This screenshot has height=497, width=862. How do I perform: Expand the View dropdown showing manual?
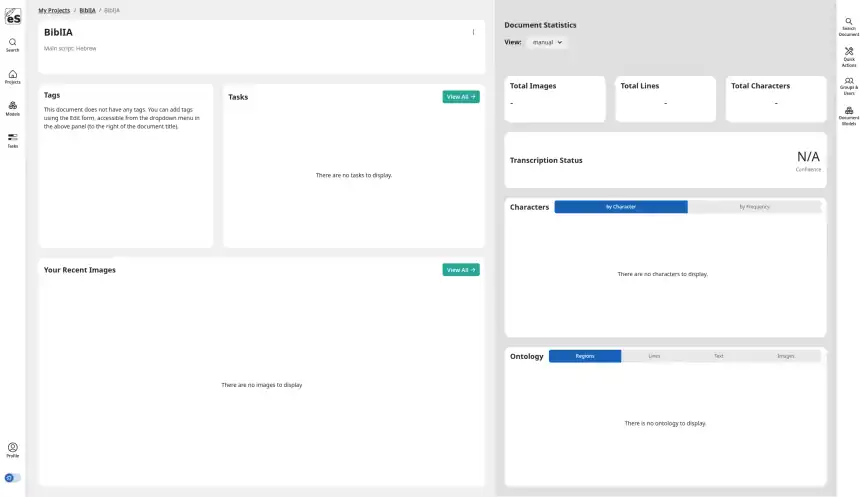point(547,43)
